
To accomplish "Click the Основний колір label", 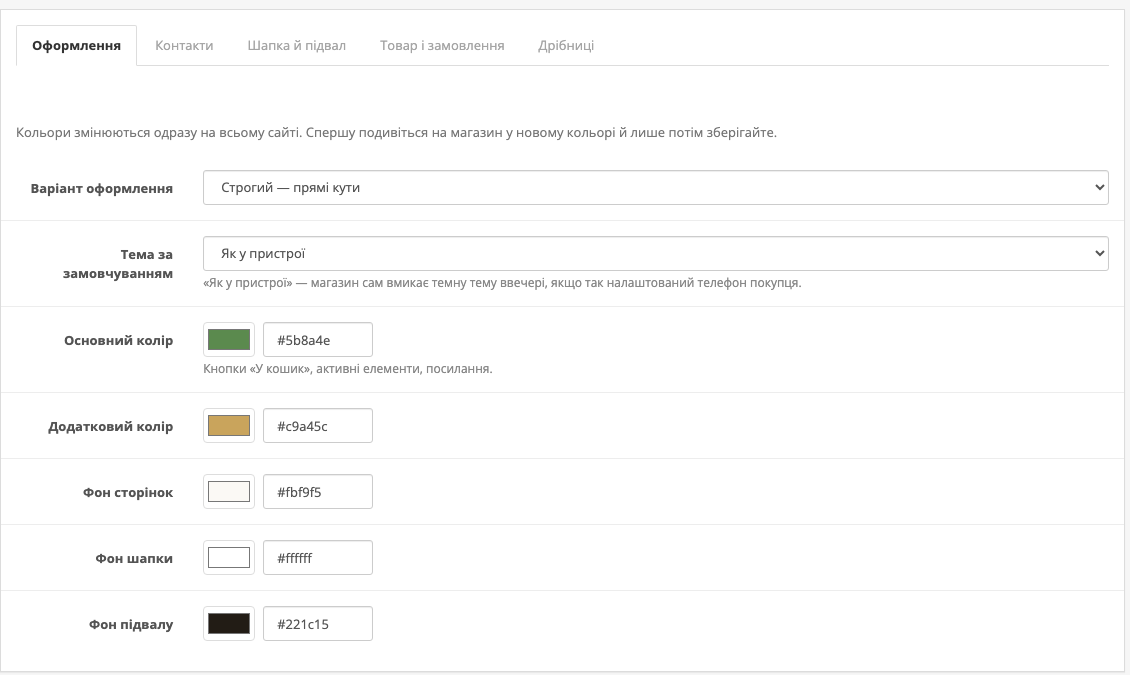I will click(118, 341).
